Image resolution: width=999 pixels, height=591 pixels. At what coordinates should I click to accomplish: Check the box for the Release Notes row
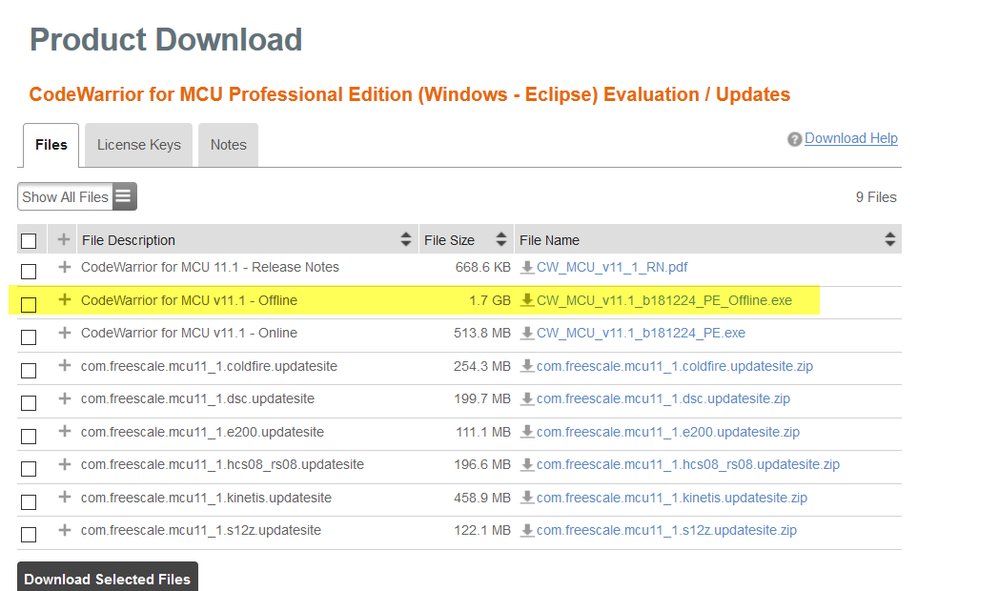click(29, 271)
